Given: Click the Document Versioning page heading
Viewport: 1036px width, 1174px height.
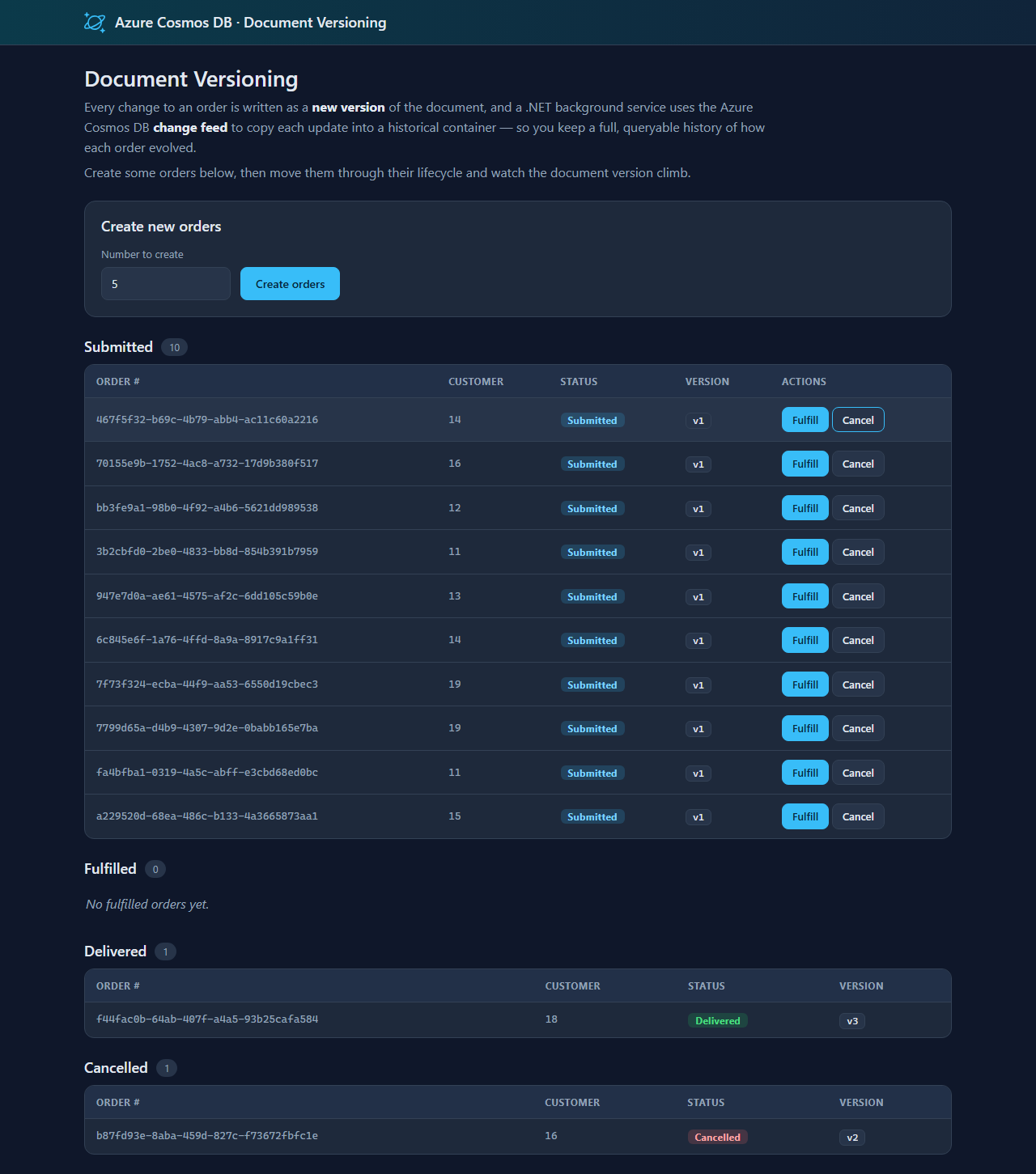Looking at the screenshot, I should click(191, 79).
